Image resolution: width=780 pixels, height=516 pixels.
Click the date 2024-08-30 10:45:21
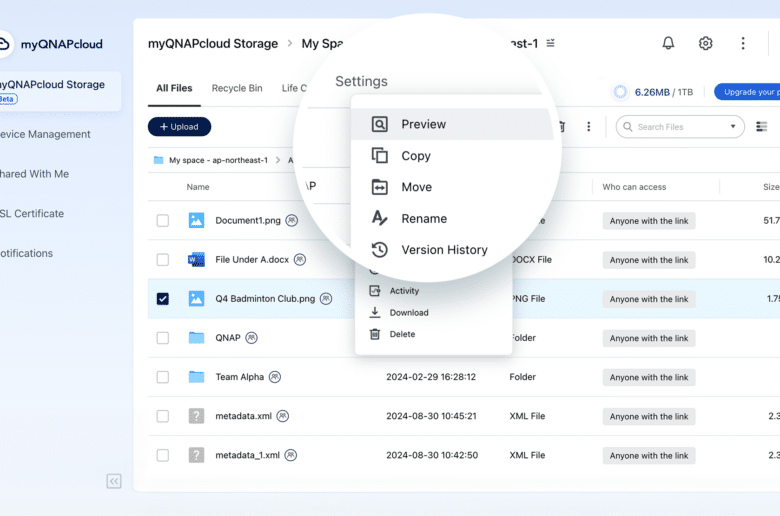pyautogui.click(x=431, y=416)
